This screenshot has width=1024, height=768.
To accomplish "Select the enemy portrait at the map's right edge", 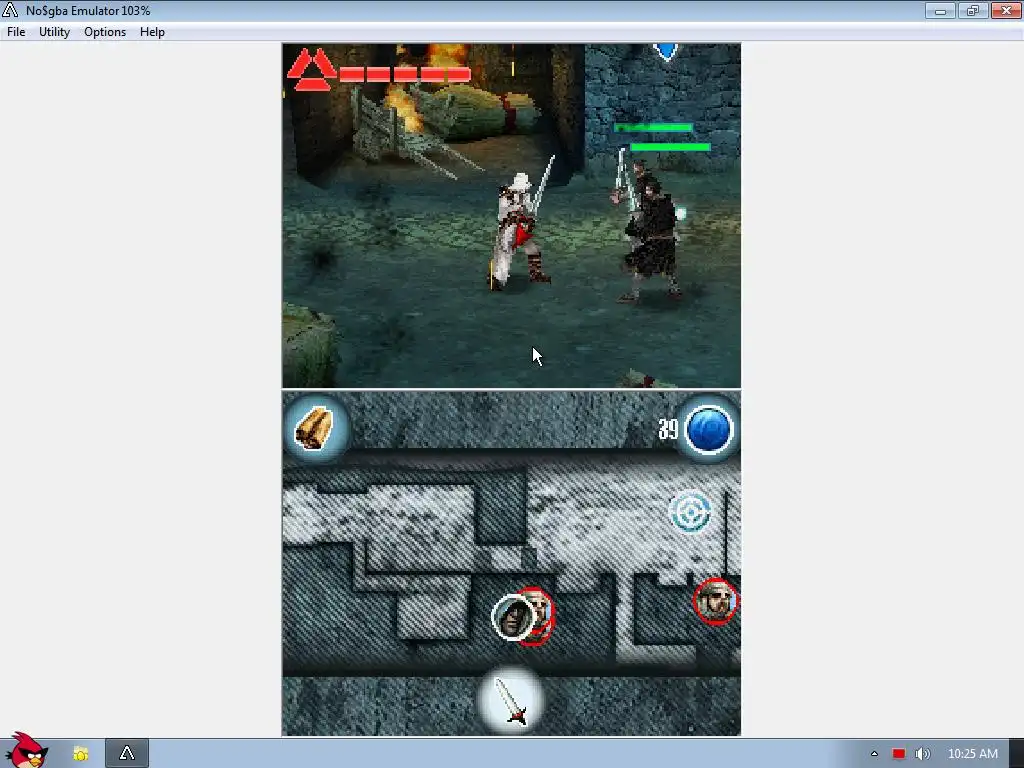I will click(x=716, y=601).
